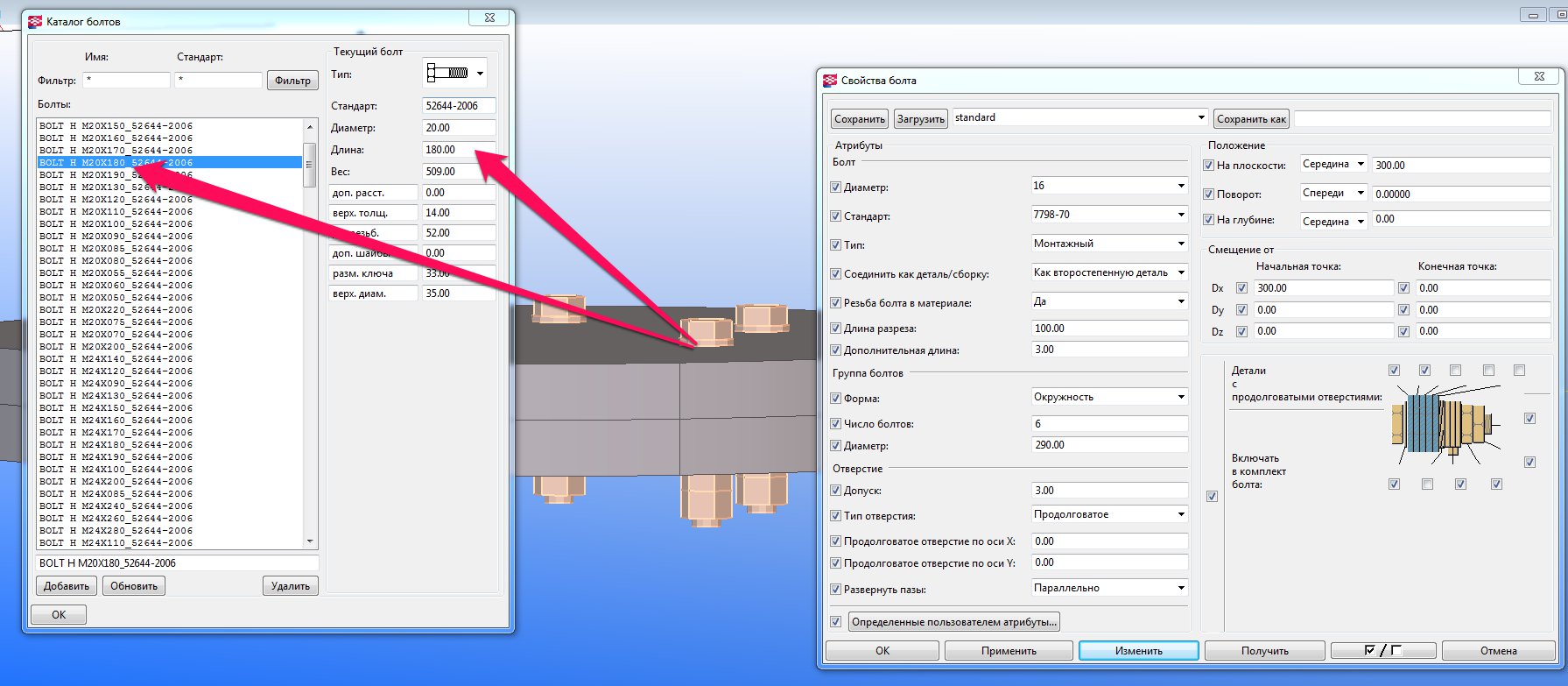The image size is (1568, 686).
Task: Toggle the На плоскости checkbox
Action: (1208, 166)
